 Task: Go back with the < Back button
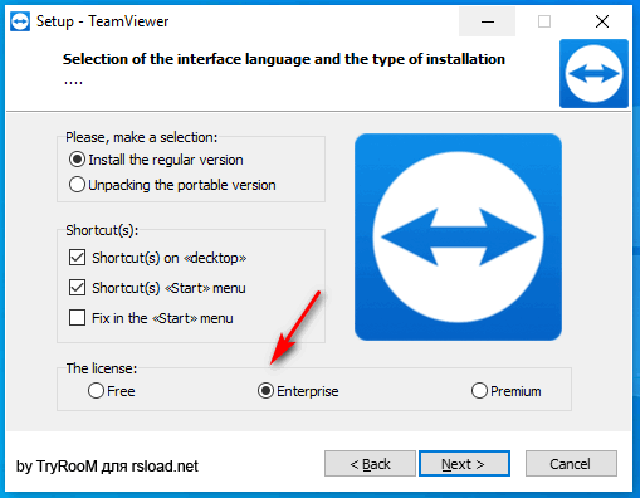coord(370,464)
